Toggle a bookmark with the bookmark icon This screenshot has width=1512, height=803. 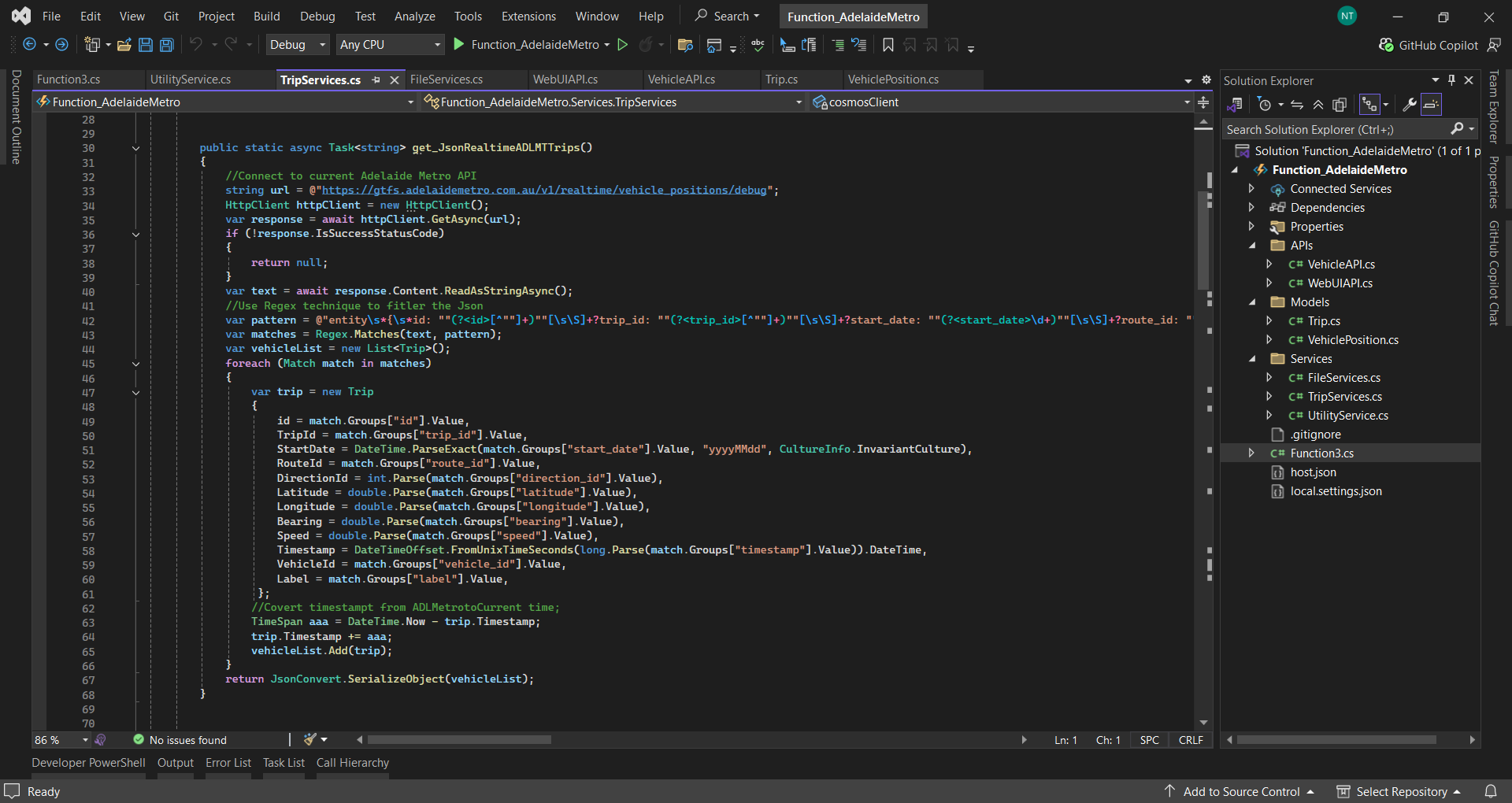(x=888, y=45)
